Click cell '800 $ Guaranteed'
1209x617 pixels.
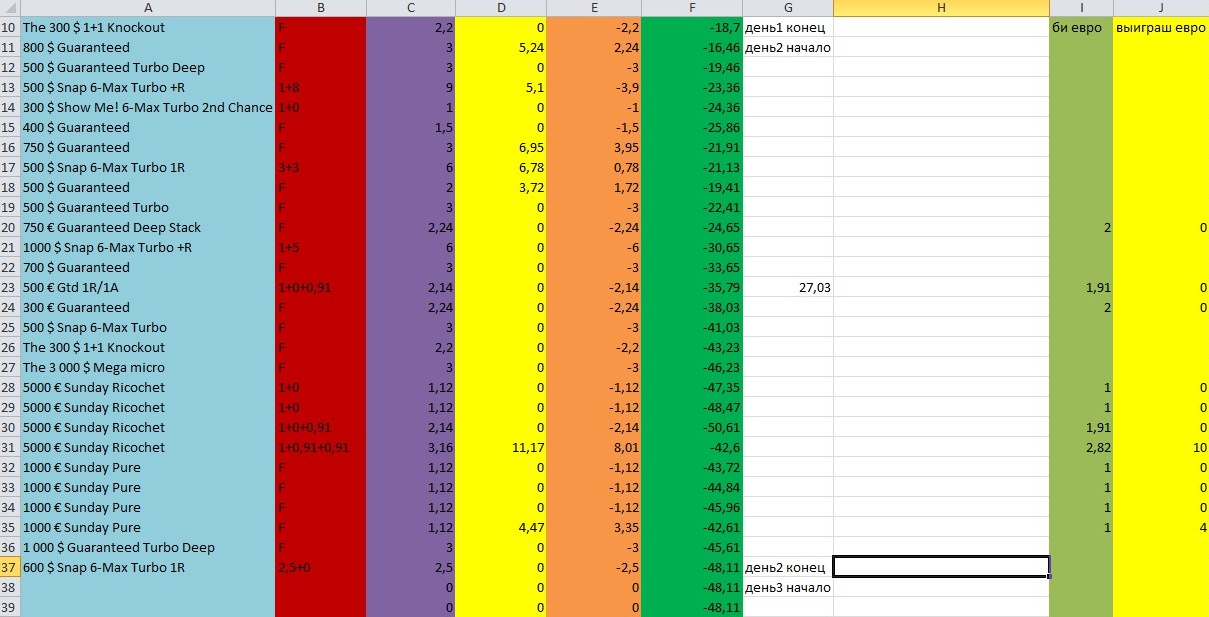(x=148, y=48)
